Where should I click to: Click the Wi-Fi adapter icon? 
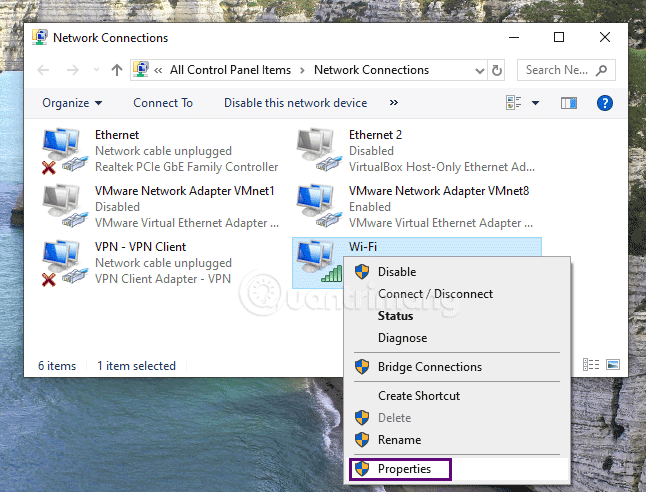tap(319, 262)
